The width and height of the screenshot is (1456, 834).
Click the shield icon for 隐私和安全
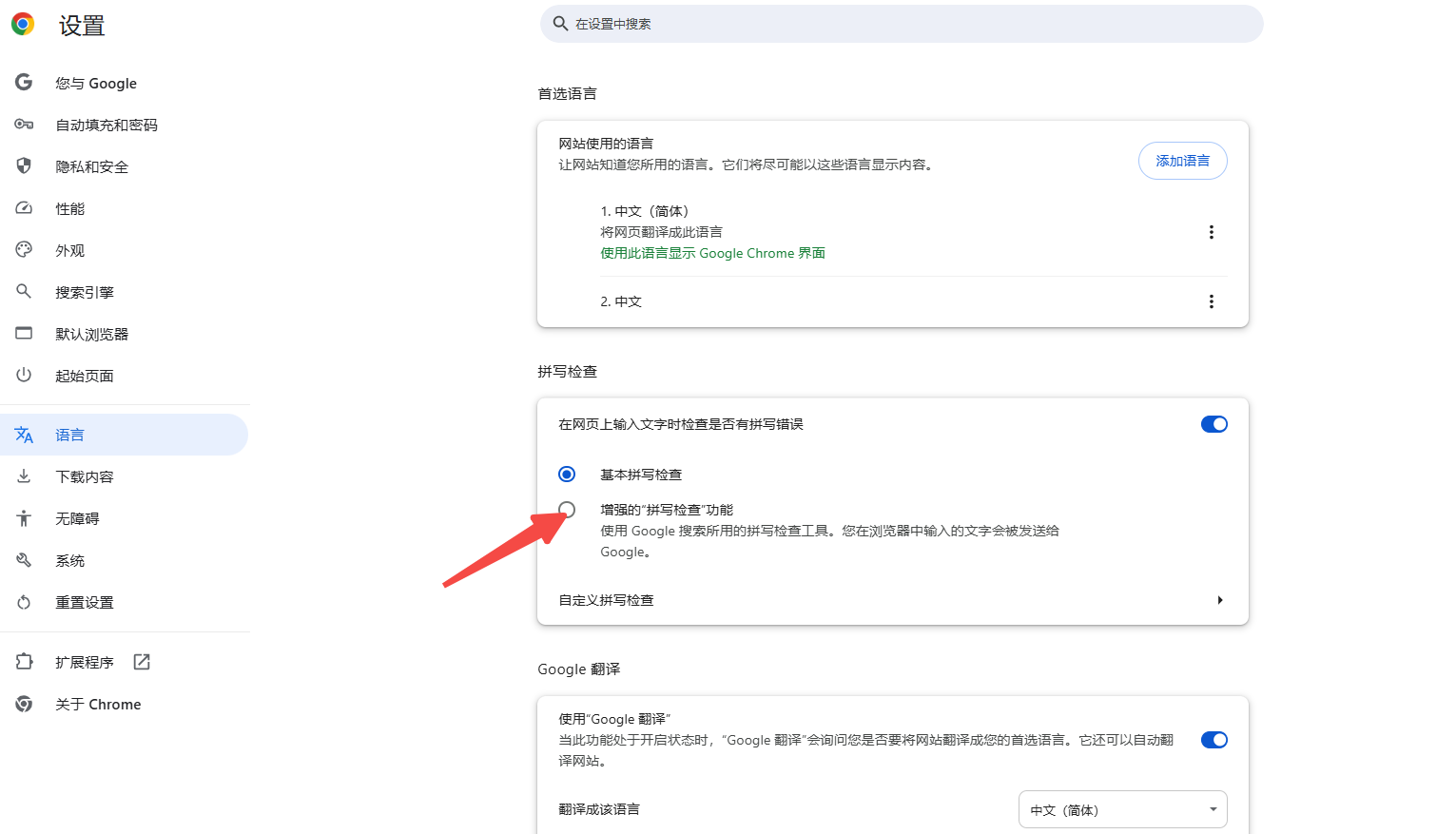coord(24,166)
